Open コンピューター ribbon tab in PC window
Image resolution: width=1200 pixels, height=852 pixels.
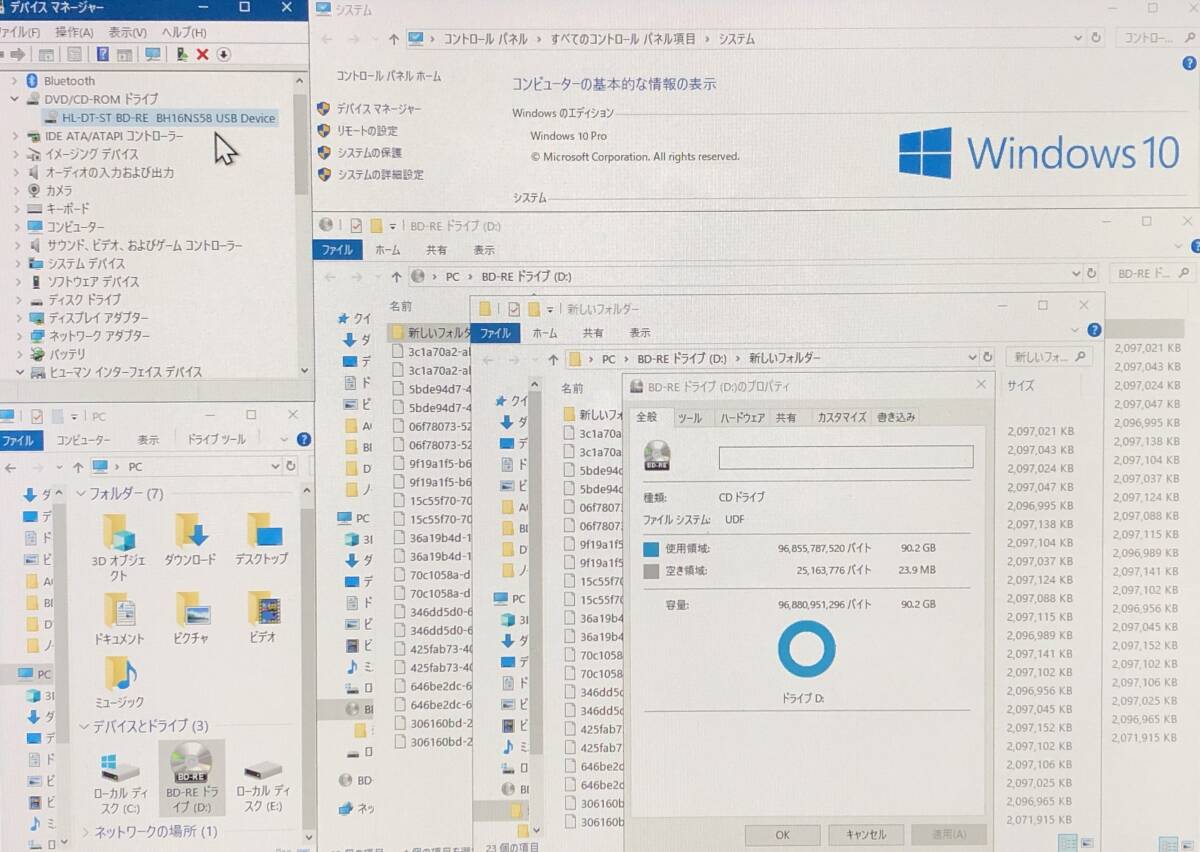point(83,440)
